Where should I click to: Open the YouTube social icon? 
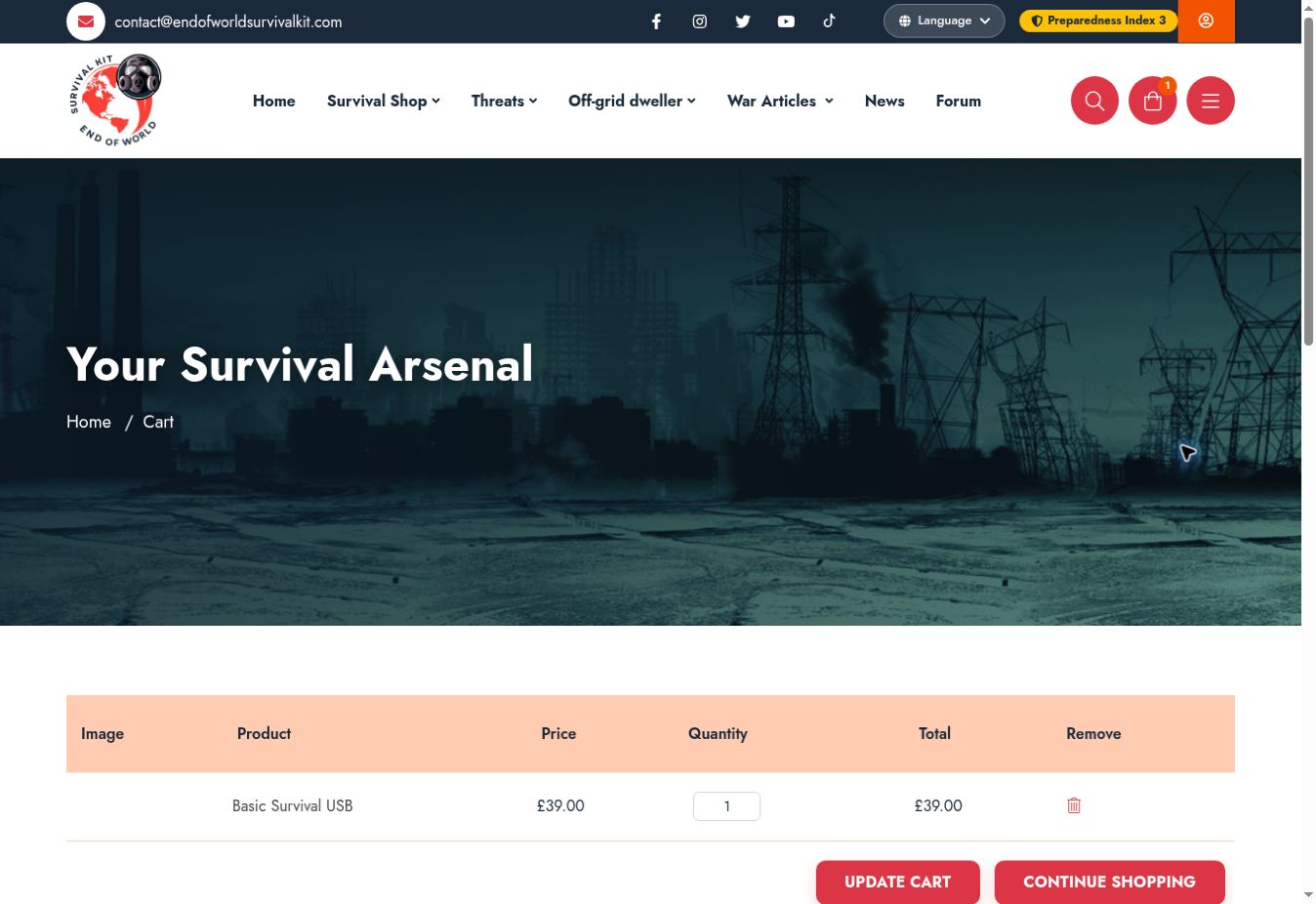pyautogui.click(x=786, y=21)
